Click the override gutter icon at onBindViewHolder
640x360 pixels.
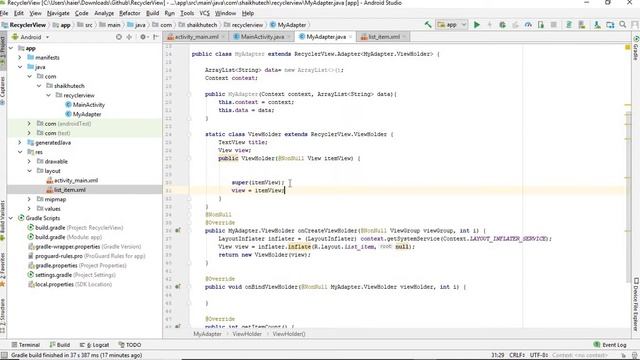(178, 287)
